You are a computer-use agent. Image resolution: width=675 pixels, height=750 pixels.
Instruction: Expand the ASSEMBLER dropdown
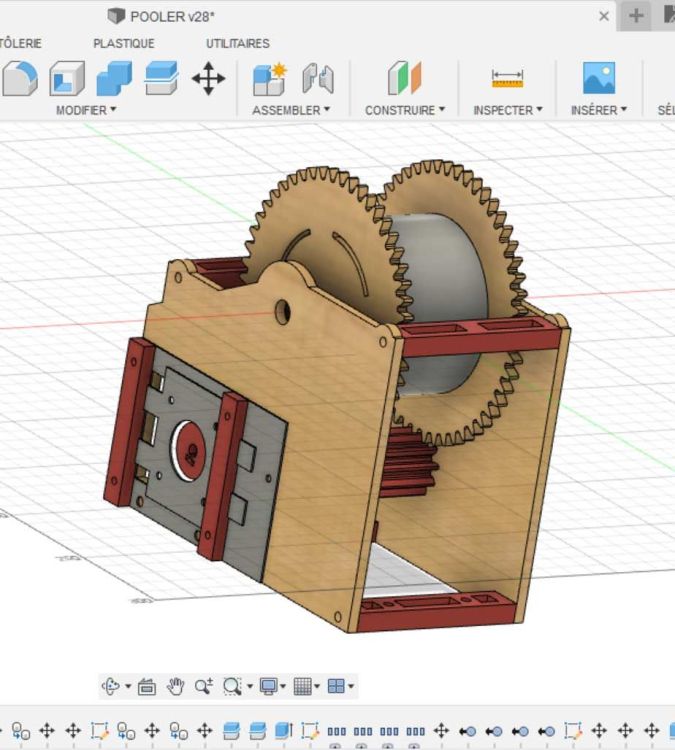coord(290,110)
